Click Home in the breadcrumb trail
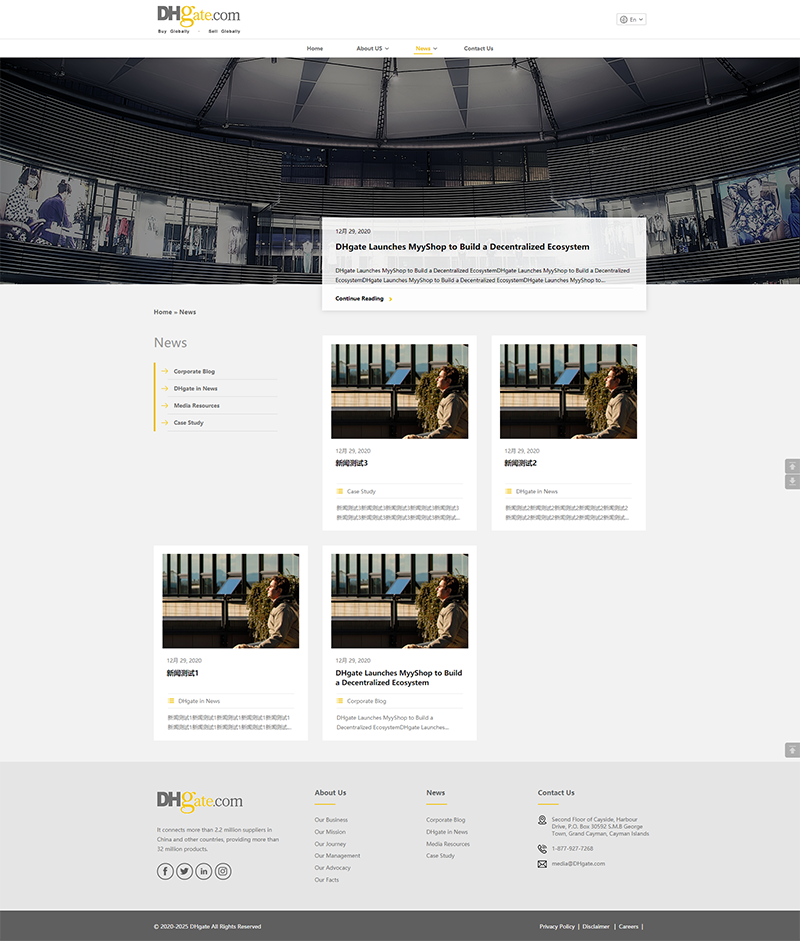Image resolution: width=800 pixels, height=941 pixels. point(162,312)
